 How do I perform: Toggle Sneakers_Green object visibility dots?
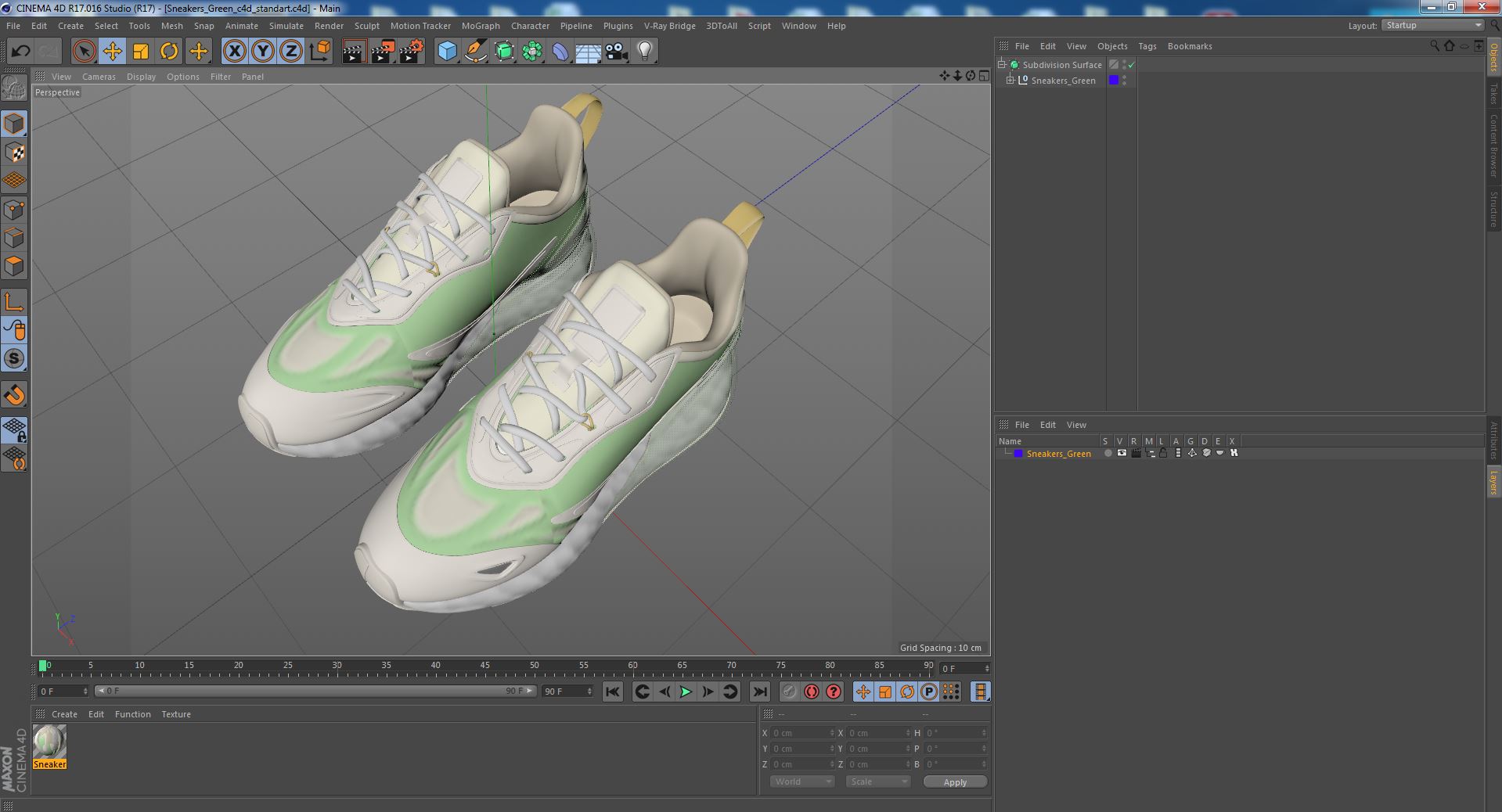[1124, 81]
